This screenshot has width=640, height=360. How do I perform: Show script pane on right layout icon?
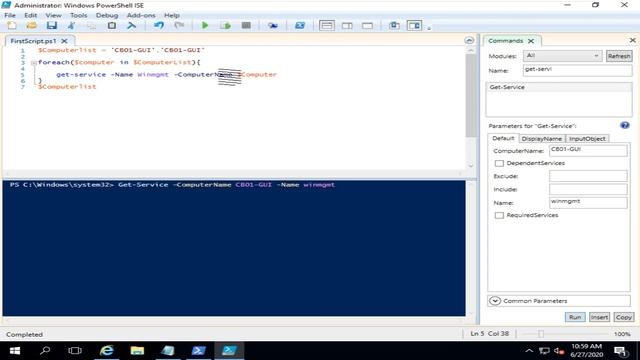tap(347, 25)
